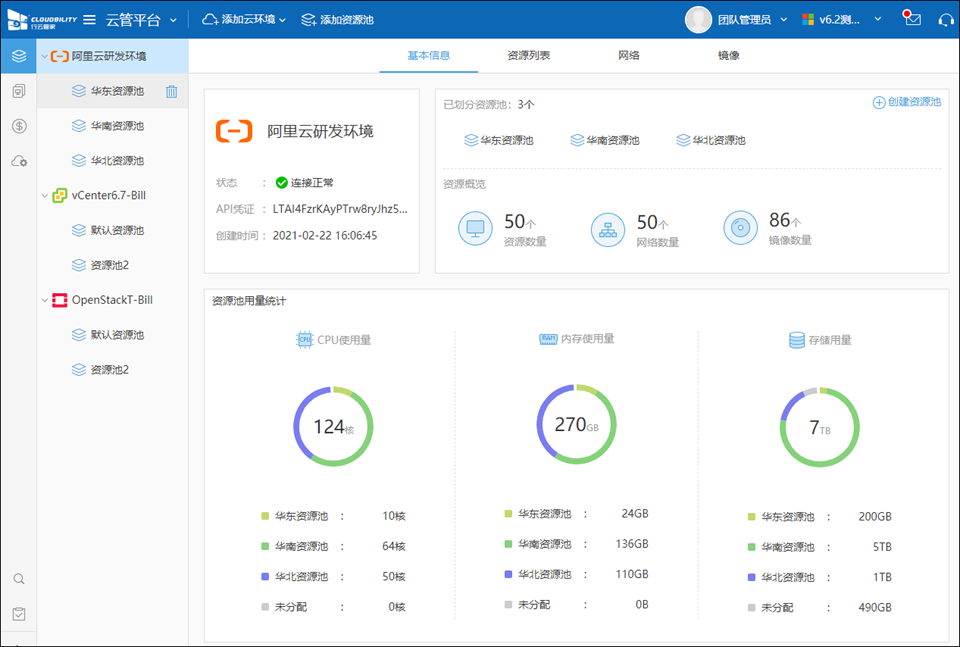Screen dimensions: 960x647
Task: Open the mail notifications icon
Action: click(912, 20)
